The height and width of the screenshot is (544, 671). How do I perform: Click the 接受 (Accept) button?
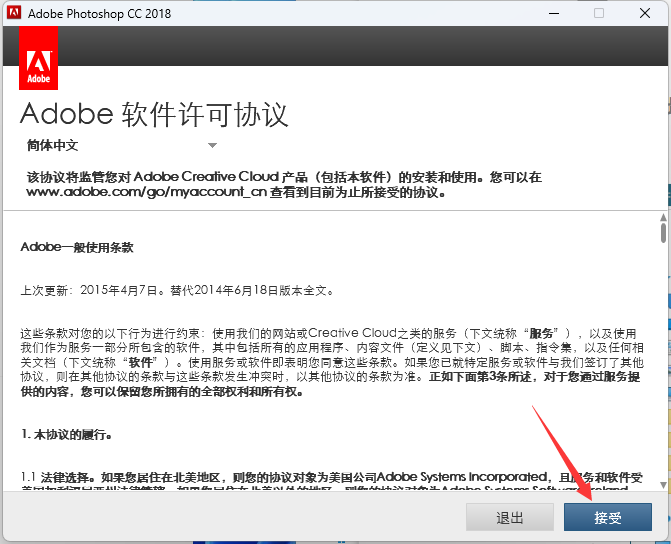(x=607, y=517)
